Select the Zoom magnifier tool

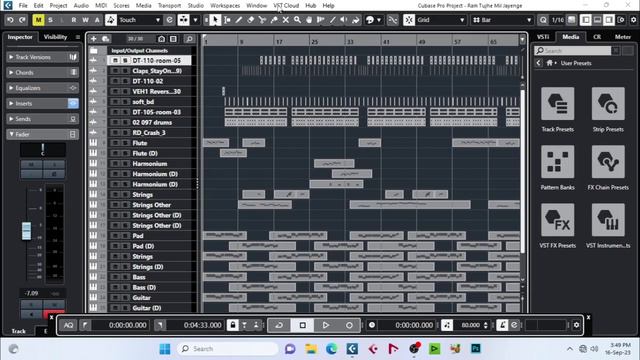tap(298, 20)
